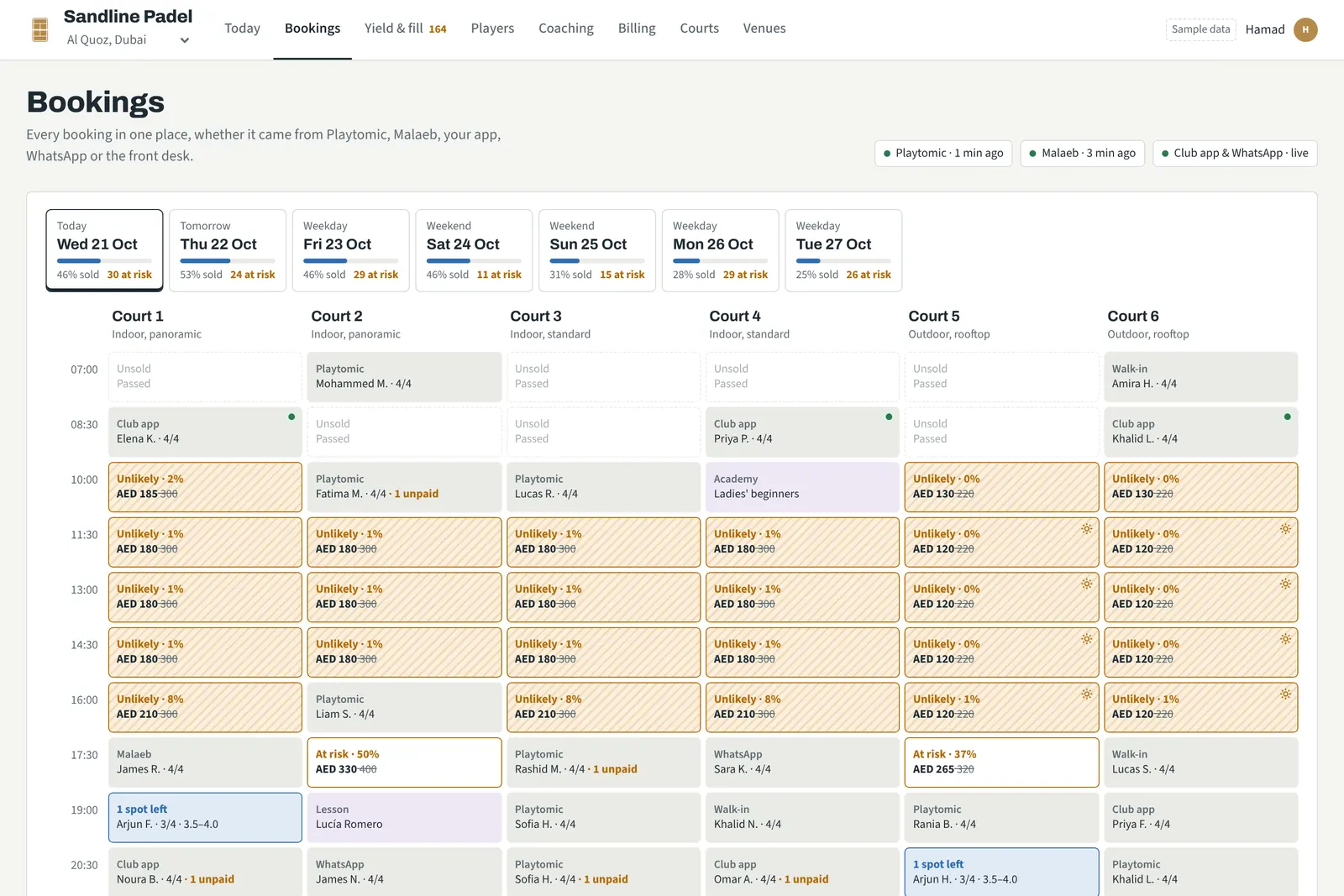Open the Hamad user avatar
Screen dimensions: 1344x896
[1305, 29]
